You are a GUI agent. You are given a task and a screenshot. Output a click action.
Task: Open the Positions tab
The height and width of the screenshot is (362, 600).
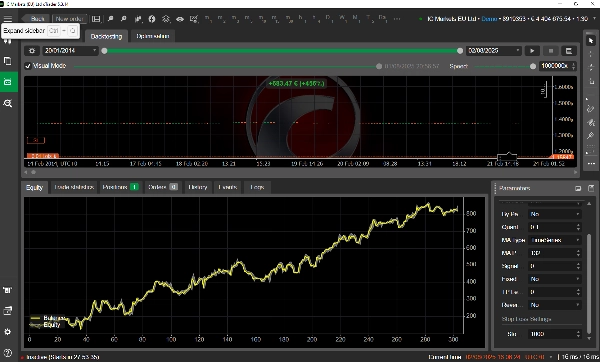point(120,187)
